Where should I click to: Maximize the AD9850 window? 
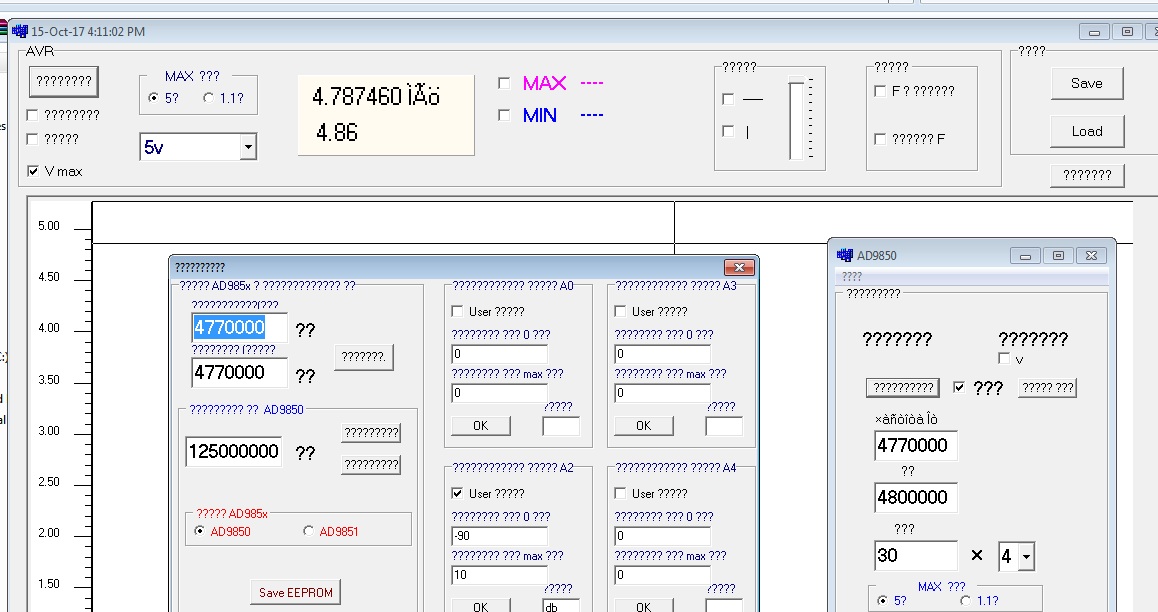coord(1059,255)
